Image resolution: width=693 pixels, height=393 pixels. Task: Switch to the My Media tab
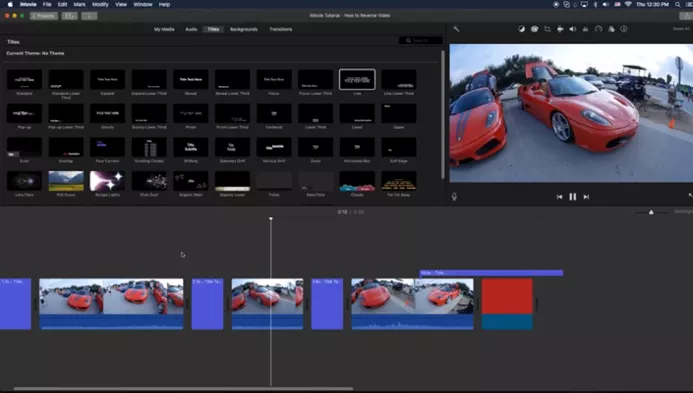(164, 29)
